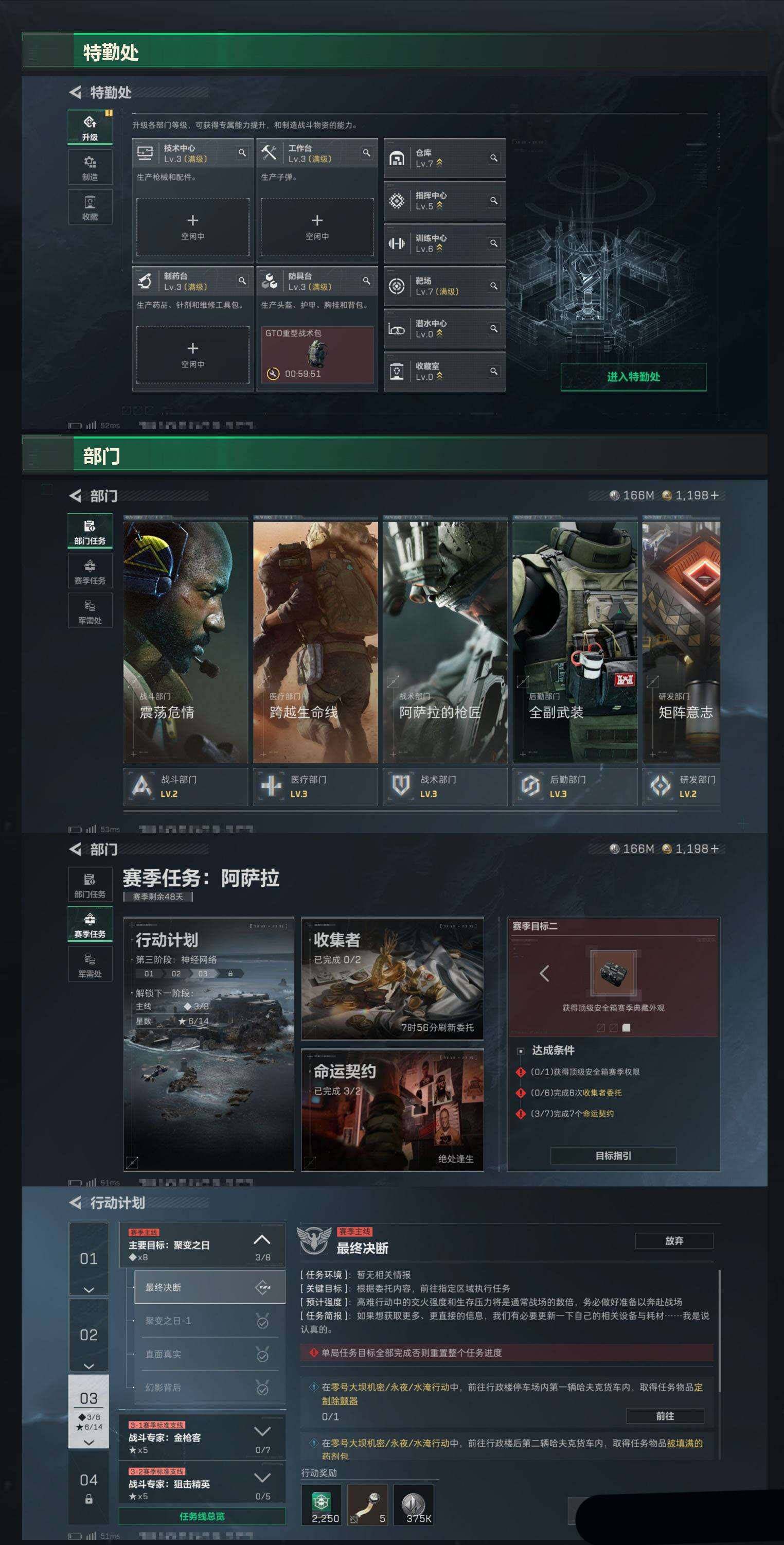Open 收藏室 details with magnifier icon

coord(494,371)
